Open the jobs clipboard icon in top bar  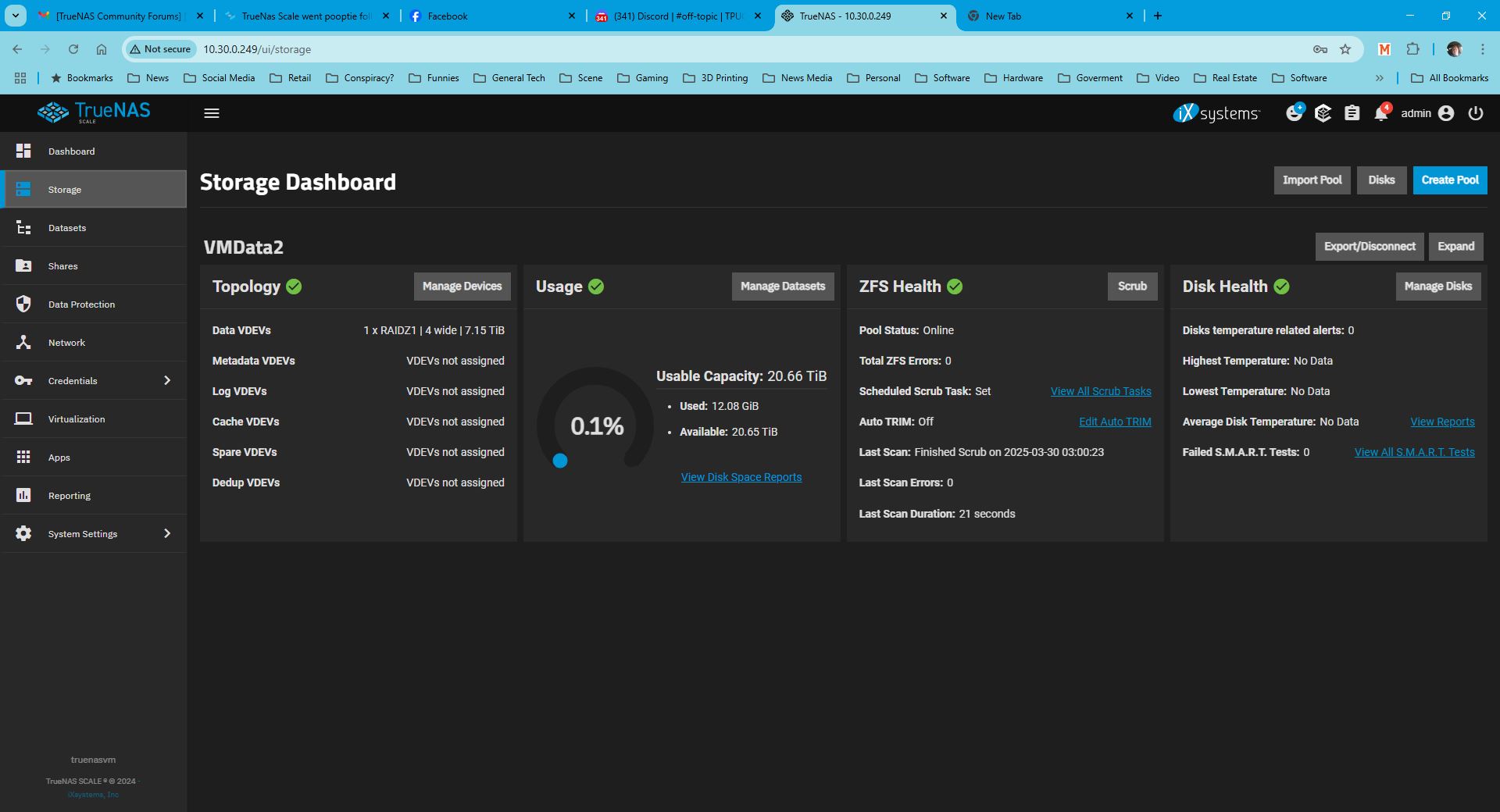click(x=1352, y=114)
